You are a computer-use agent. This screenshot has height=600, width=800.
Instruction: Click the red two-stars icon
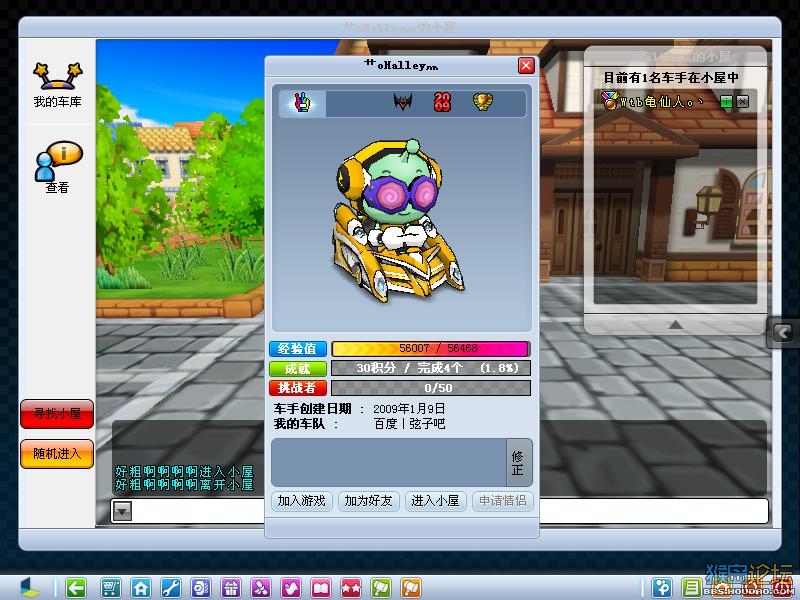pos(351,588)
